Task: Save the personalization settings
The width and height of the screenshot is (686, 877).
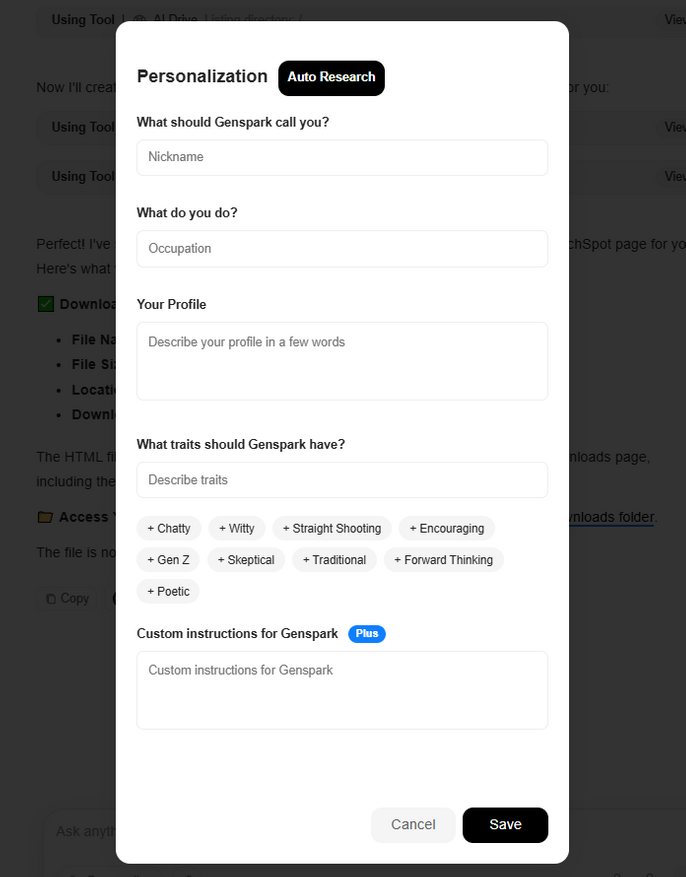Action: tap(505, 825)
